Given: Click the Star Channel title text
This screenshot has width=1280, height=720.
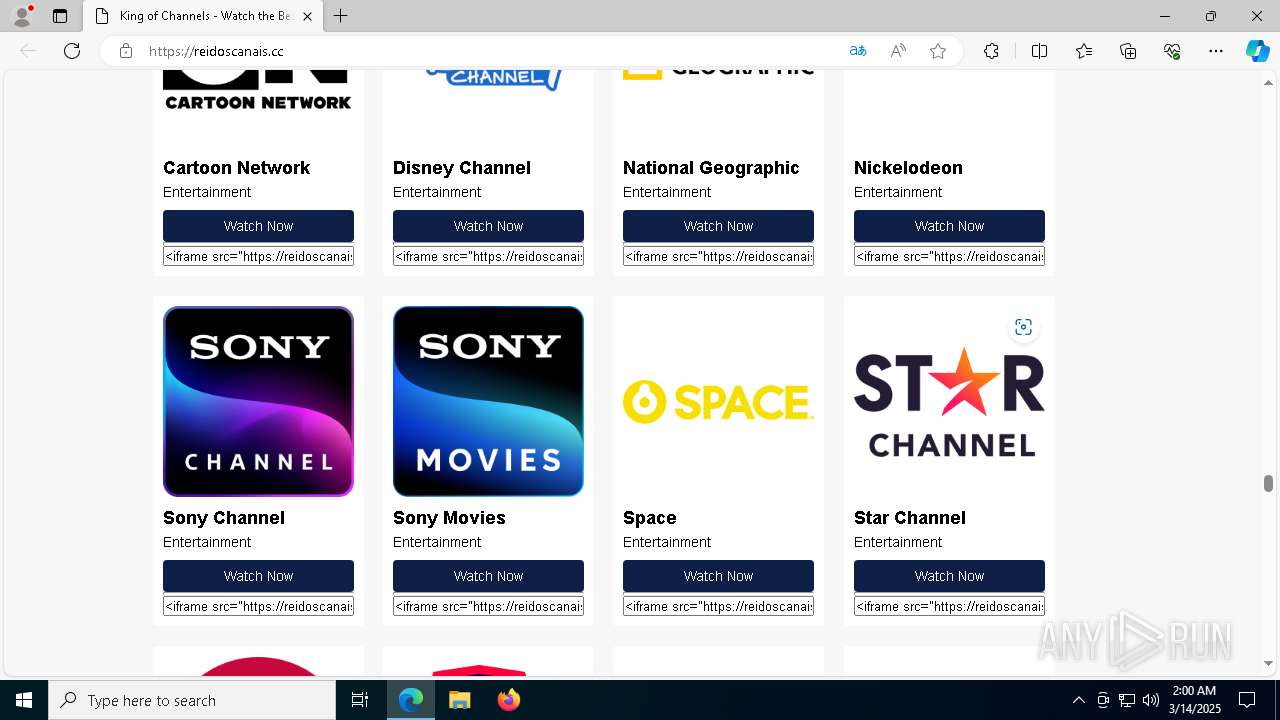Looking at the screenshot, I should [x=910, y=518].
